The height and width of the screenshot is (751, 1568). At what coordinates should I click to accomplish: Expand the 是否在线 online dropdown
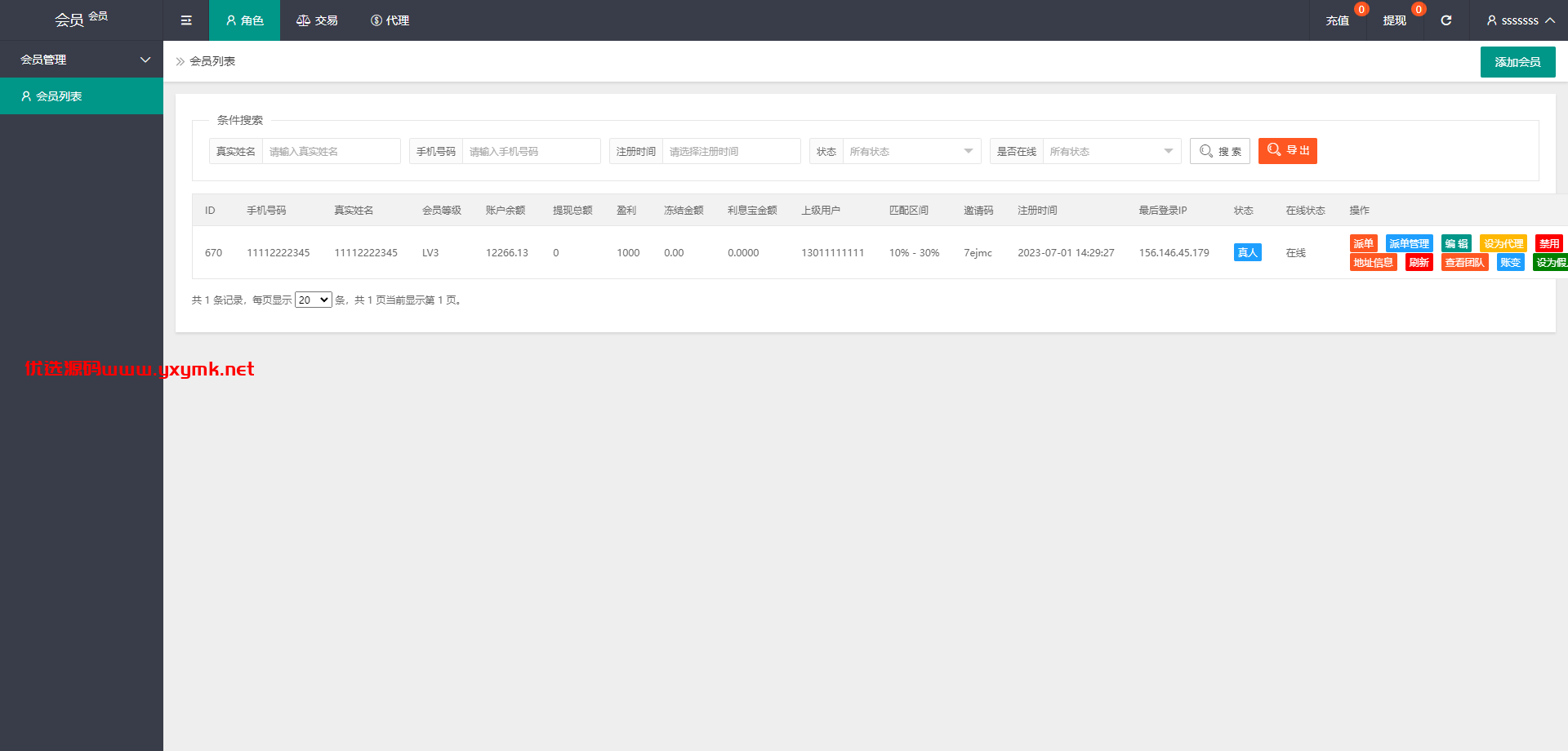click(1111, 151)
